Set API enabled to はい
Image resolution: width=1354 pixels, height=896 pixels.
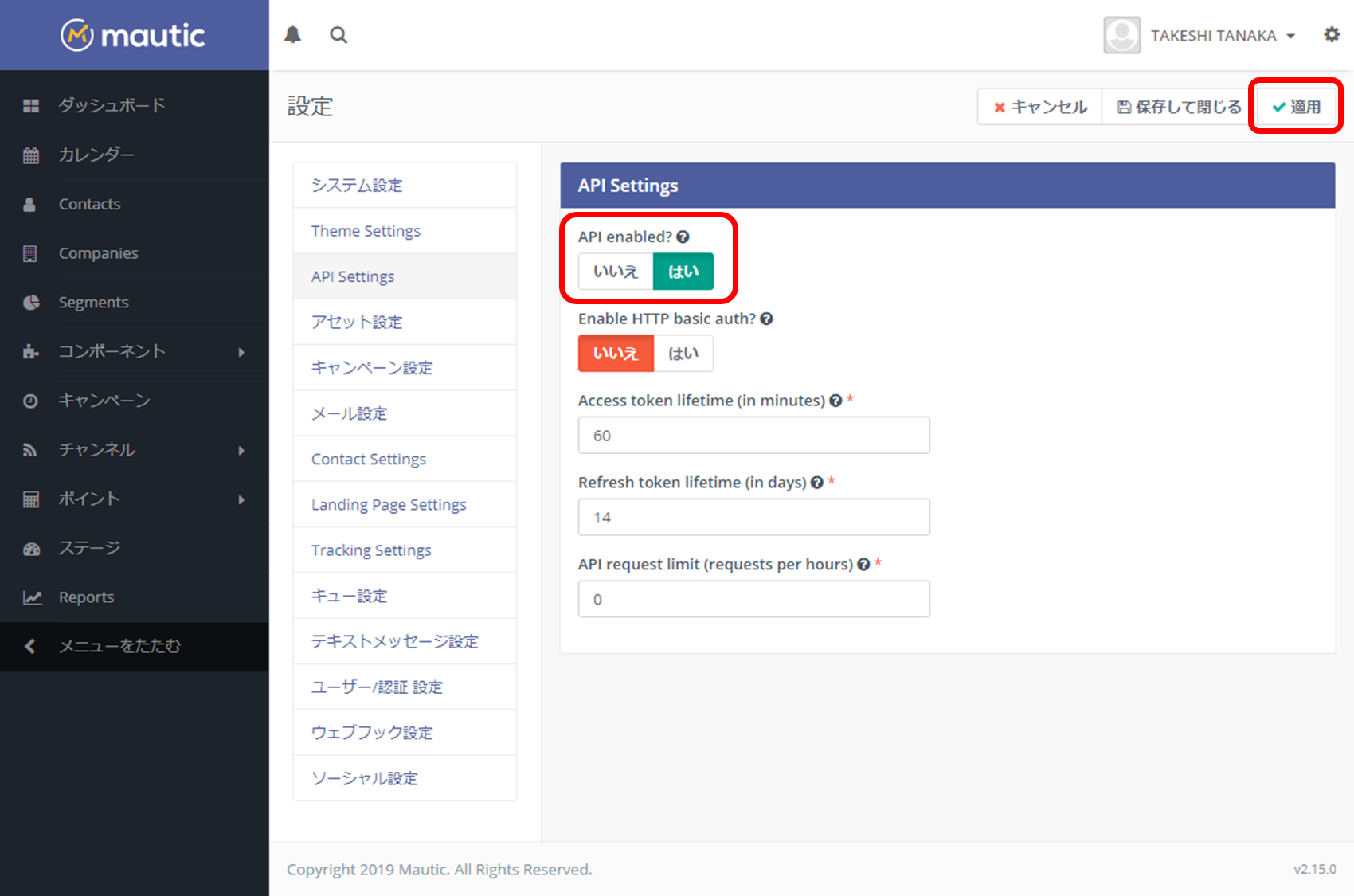coord(683,272)
